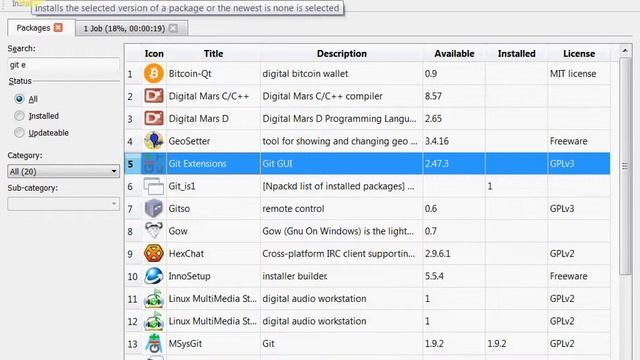Click the scrollbar up arrow
Viewport: 640px width, 360px height.
point(624,51)
